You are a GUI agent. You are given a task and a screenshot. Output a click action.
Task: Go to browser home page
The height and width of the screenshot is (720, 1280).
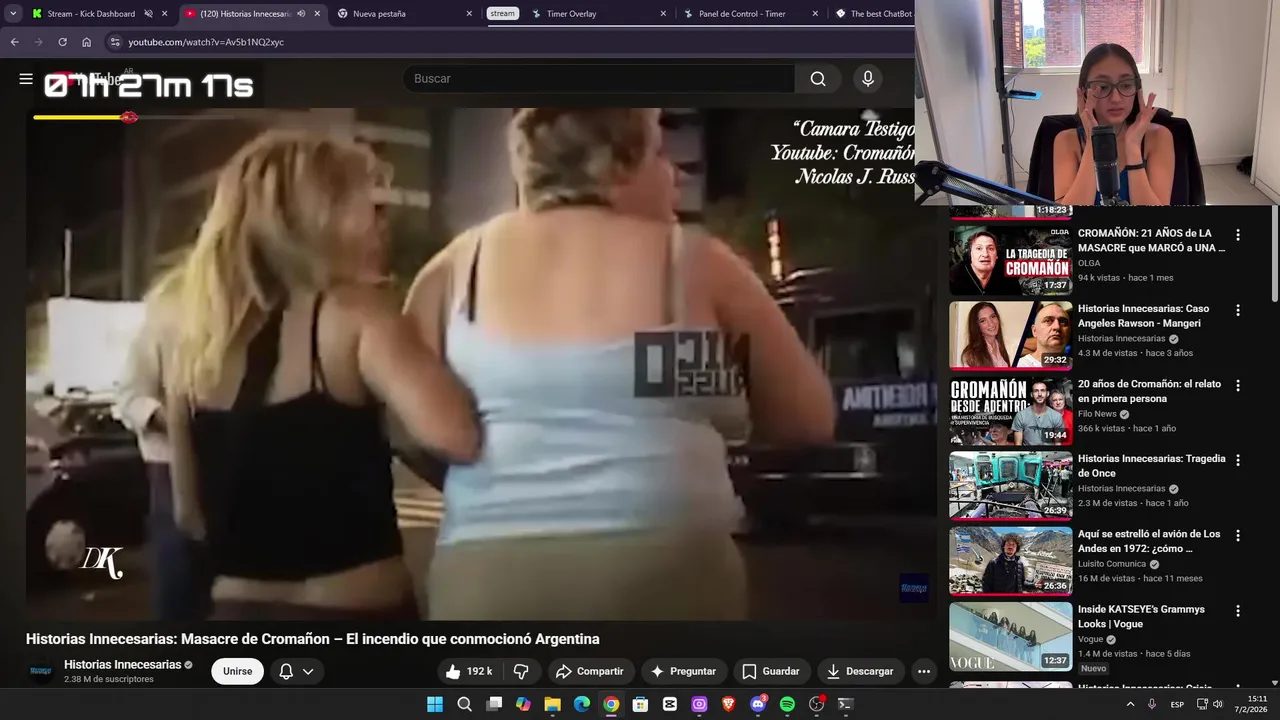87,42
